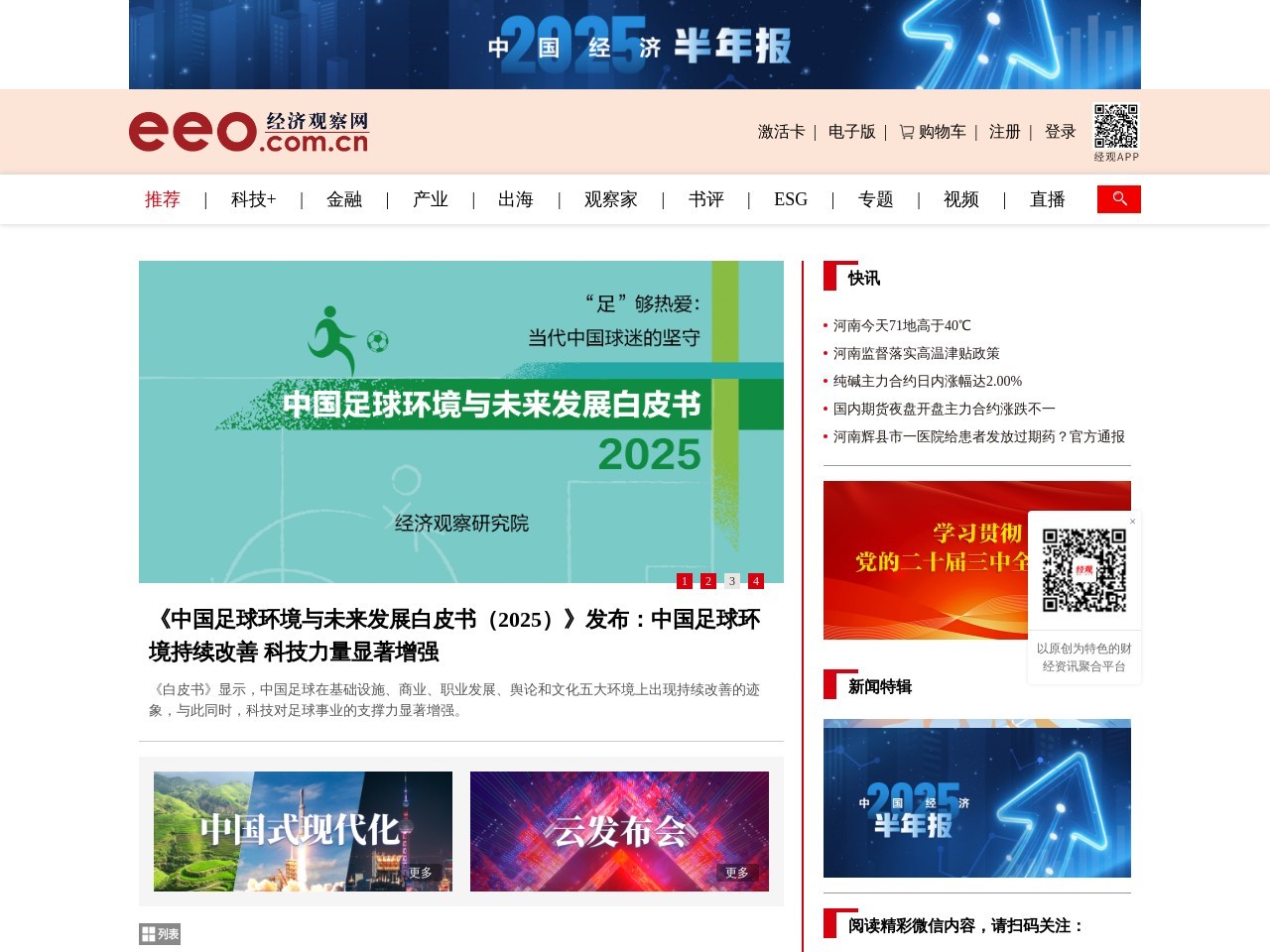1270x952 pixels.
Task: Select carousel slide 1 indicator
Action: (684, 580)
